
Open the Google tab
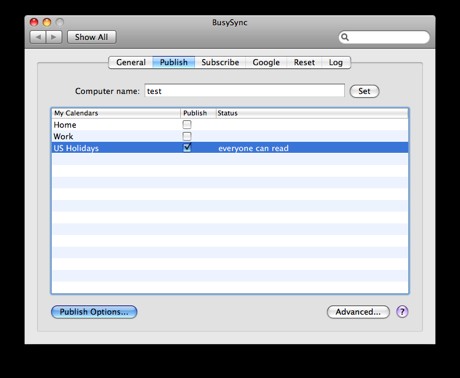pyautogui.click(x=266, y=62)
